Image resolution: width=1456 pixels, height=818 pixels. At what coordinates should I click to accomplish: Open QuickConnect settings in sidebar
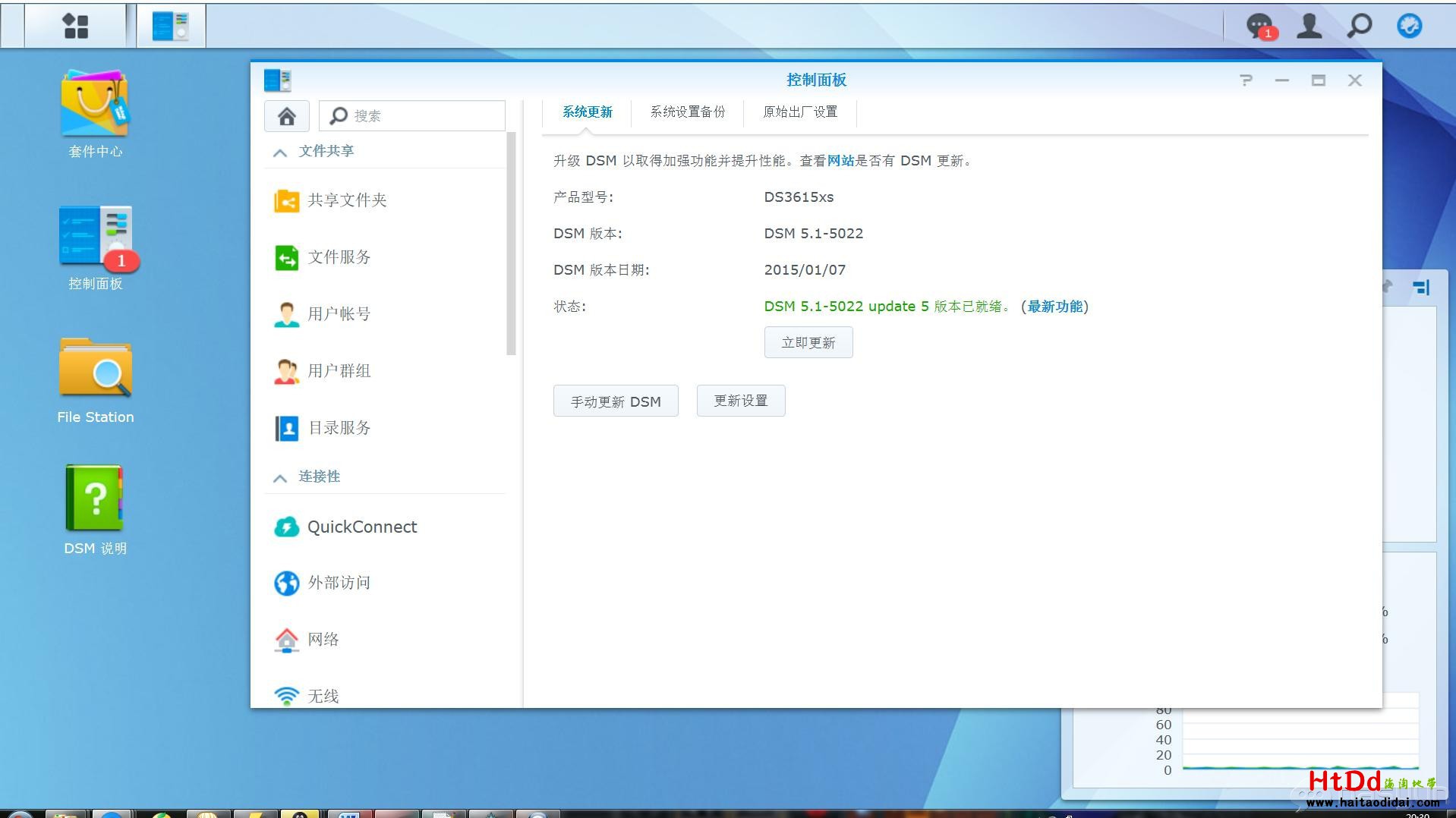[361, 527]
